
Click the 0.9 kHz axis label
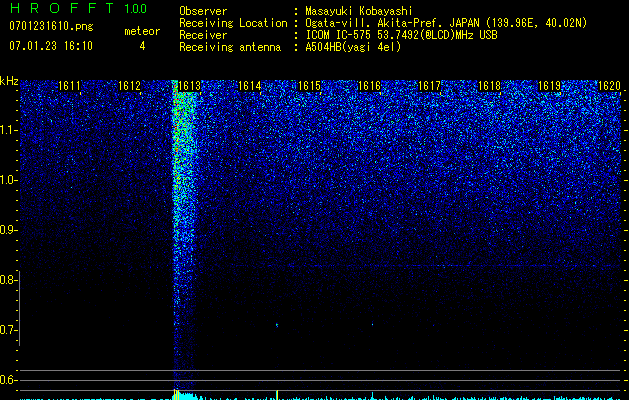pyautogui.click(x=7, y=230)
